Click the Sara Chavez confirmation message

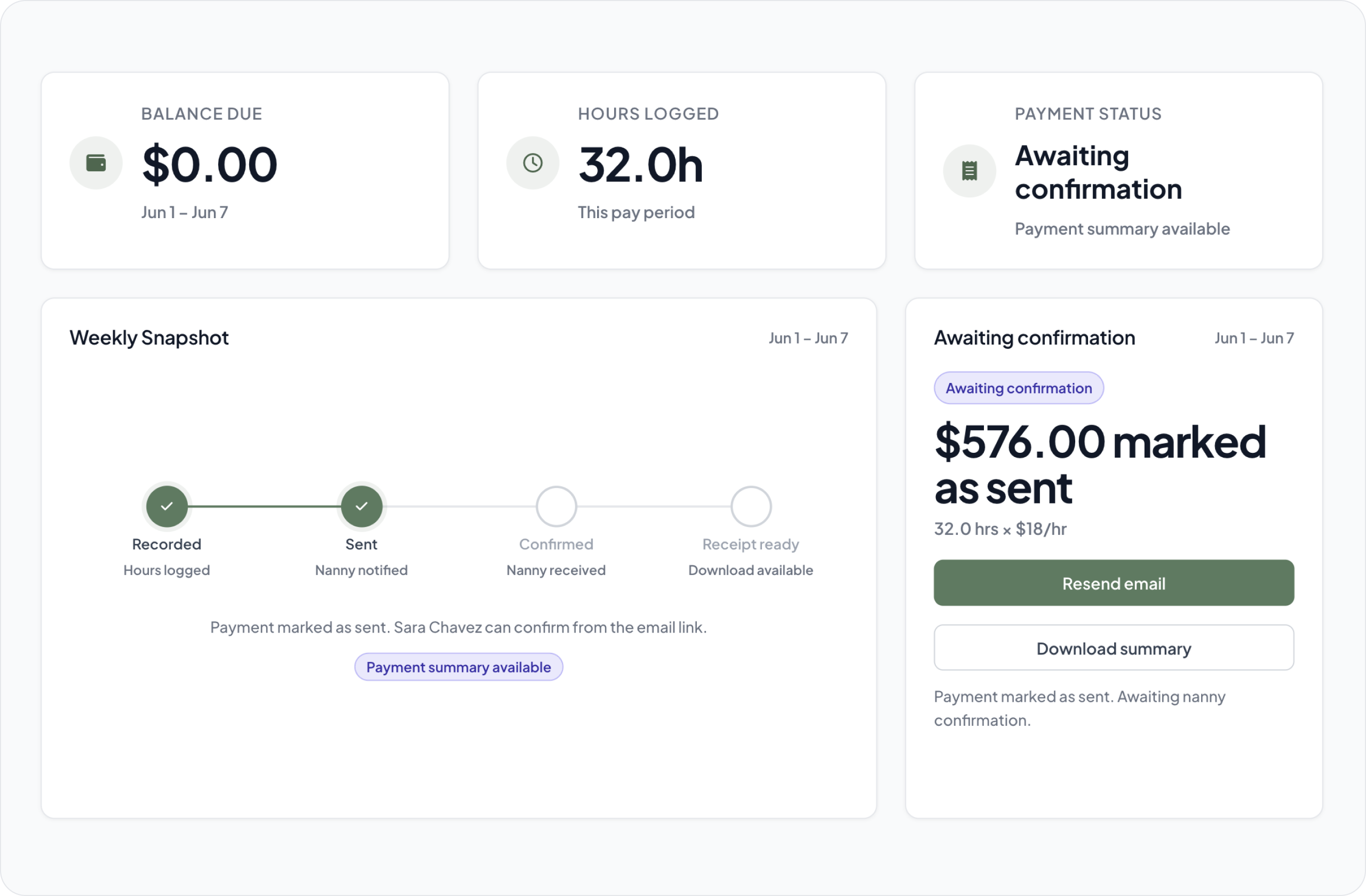click(x=458, y=628)
